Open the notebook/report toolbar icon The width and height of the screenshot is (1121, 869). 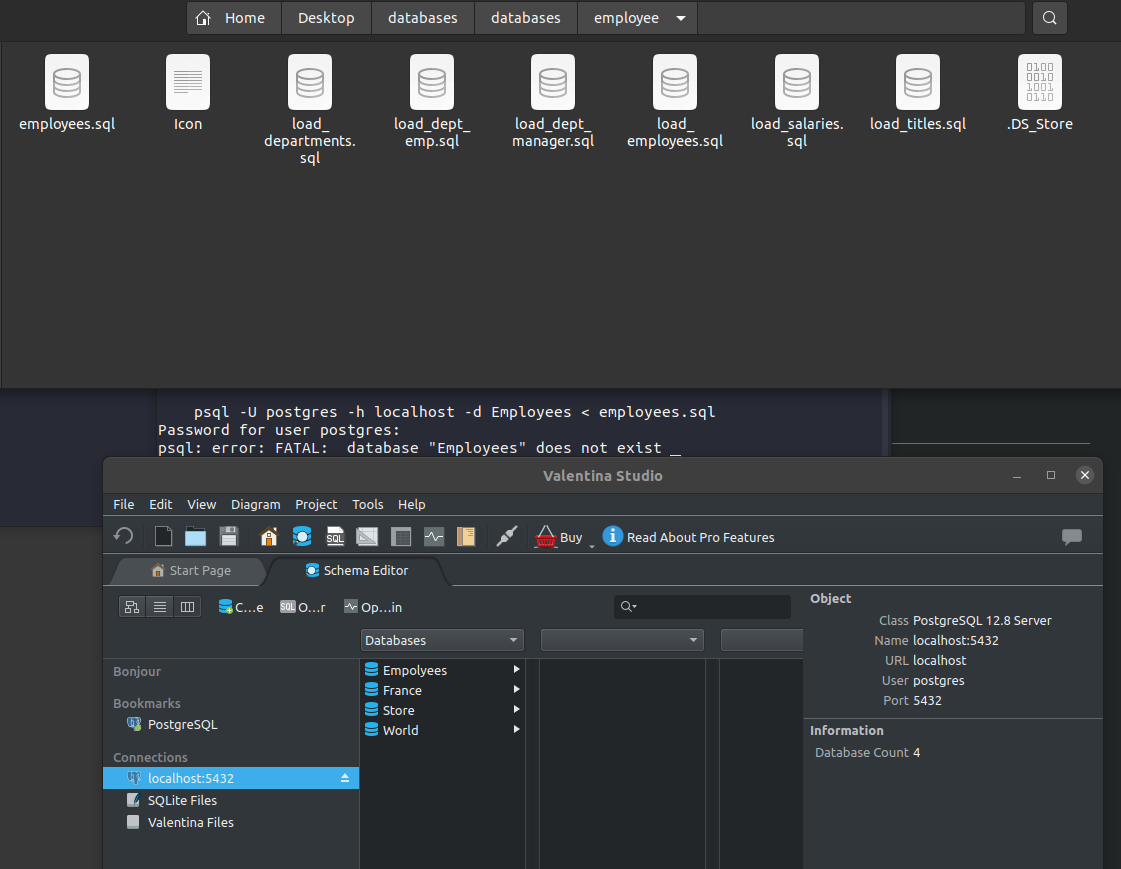(465, 536)
